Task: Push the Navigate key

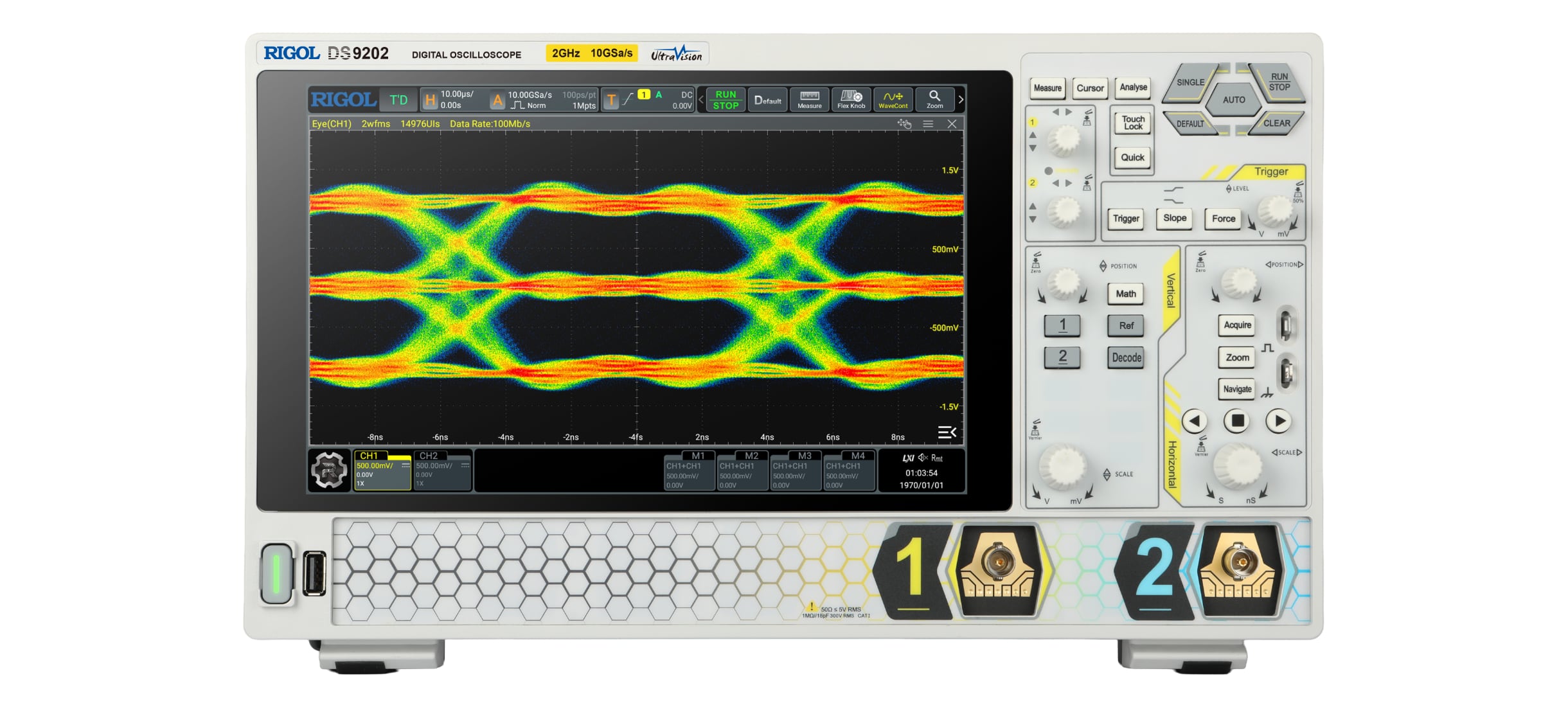Action: (x=1237, y=389)
